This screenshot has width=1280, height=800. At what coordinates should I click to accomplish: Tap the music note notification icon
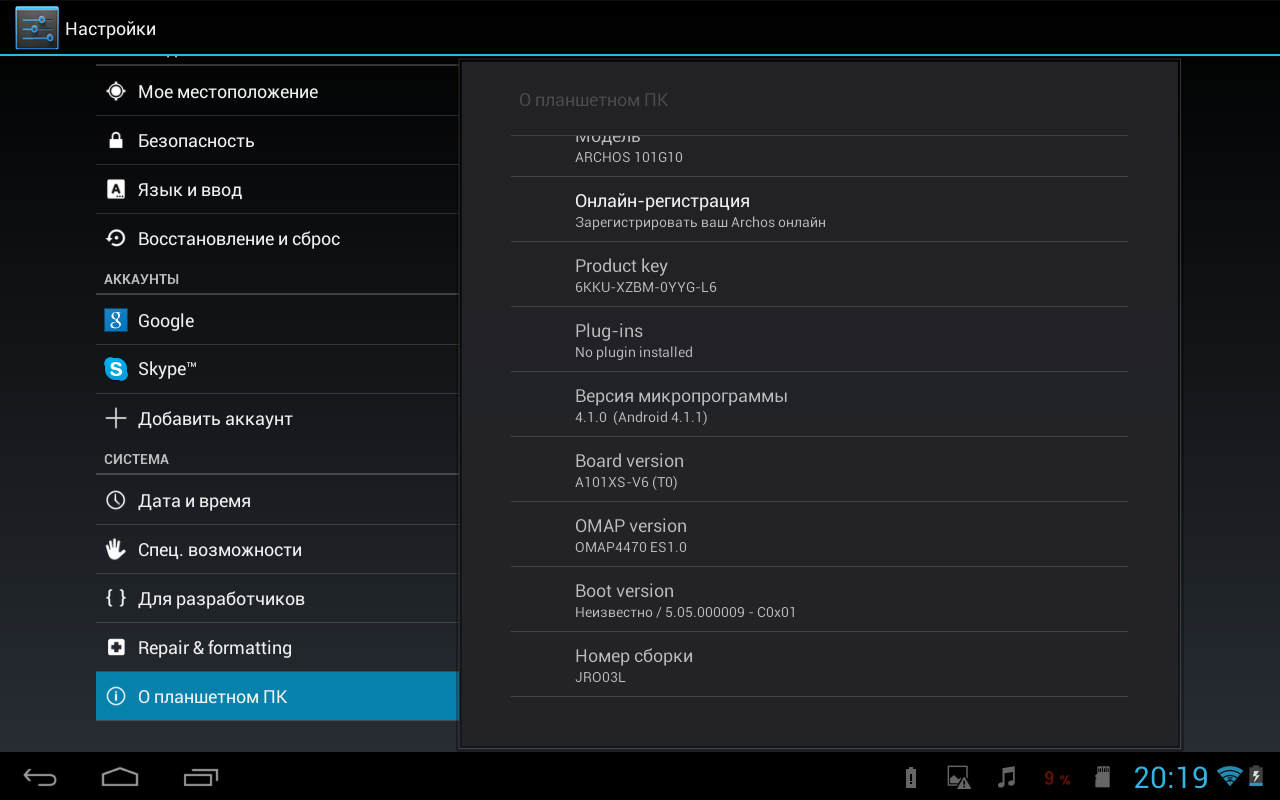[x=1007, y=777]
